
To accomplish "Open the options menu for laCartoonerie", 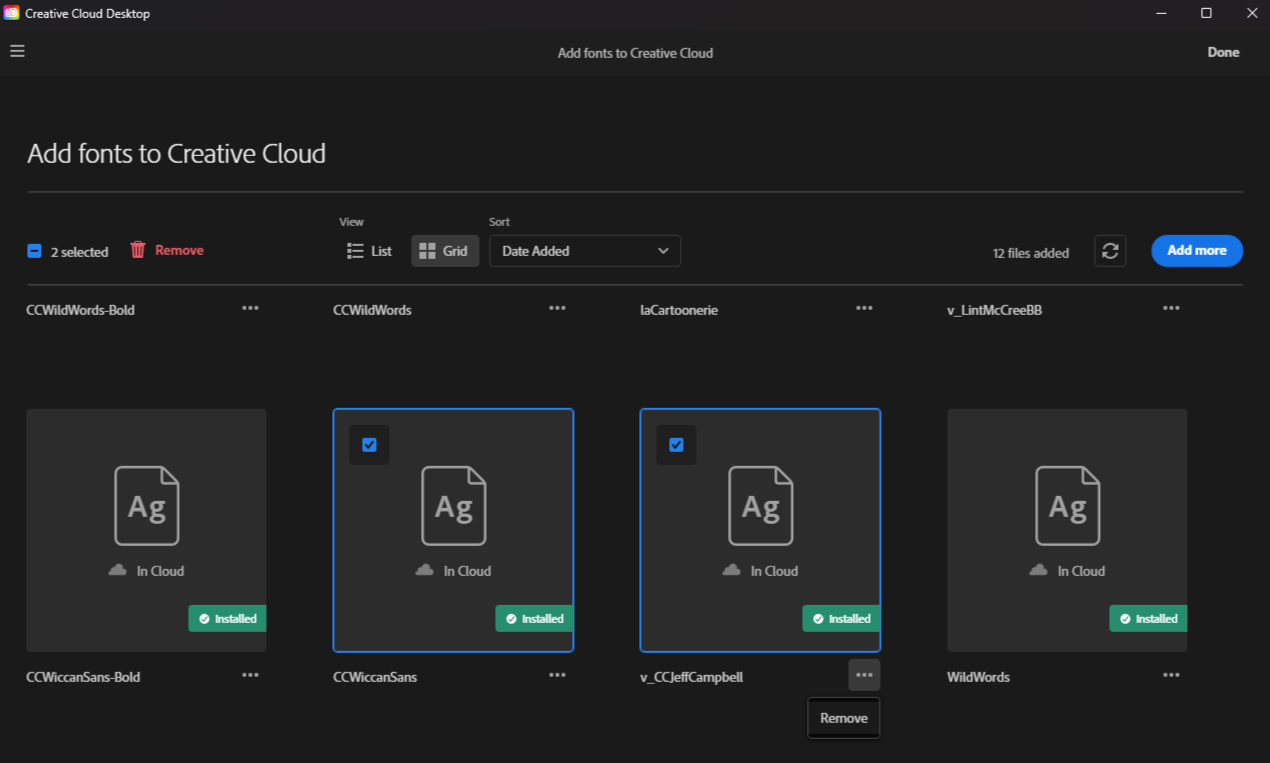I will tap(864, 308).
